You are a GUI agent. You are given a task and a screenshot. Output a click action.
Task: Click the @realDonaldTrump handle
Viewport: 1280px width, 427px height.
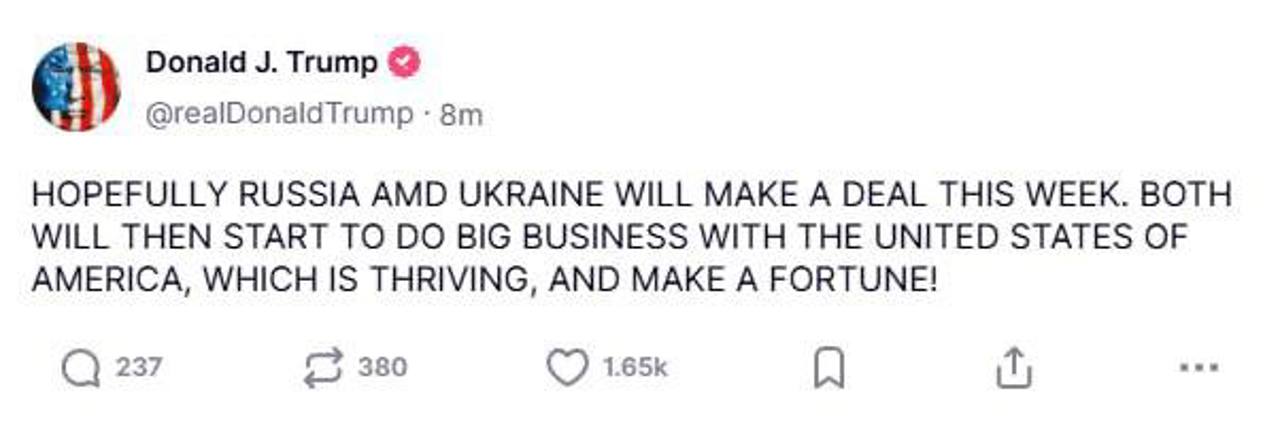(x=280, y=115)
